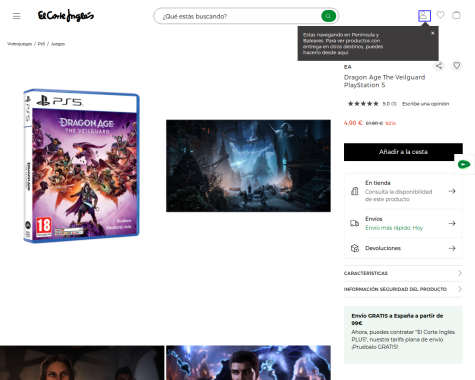Click Escribe una opinión link
The image size is (475, 380).
click(x=425, y=104)
